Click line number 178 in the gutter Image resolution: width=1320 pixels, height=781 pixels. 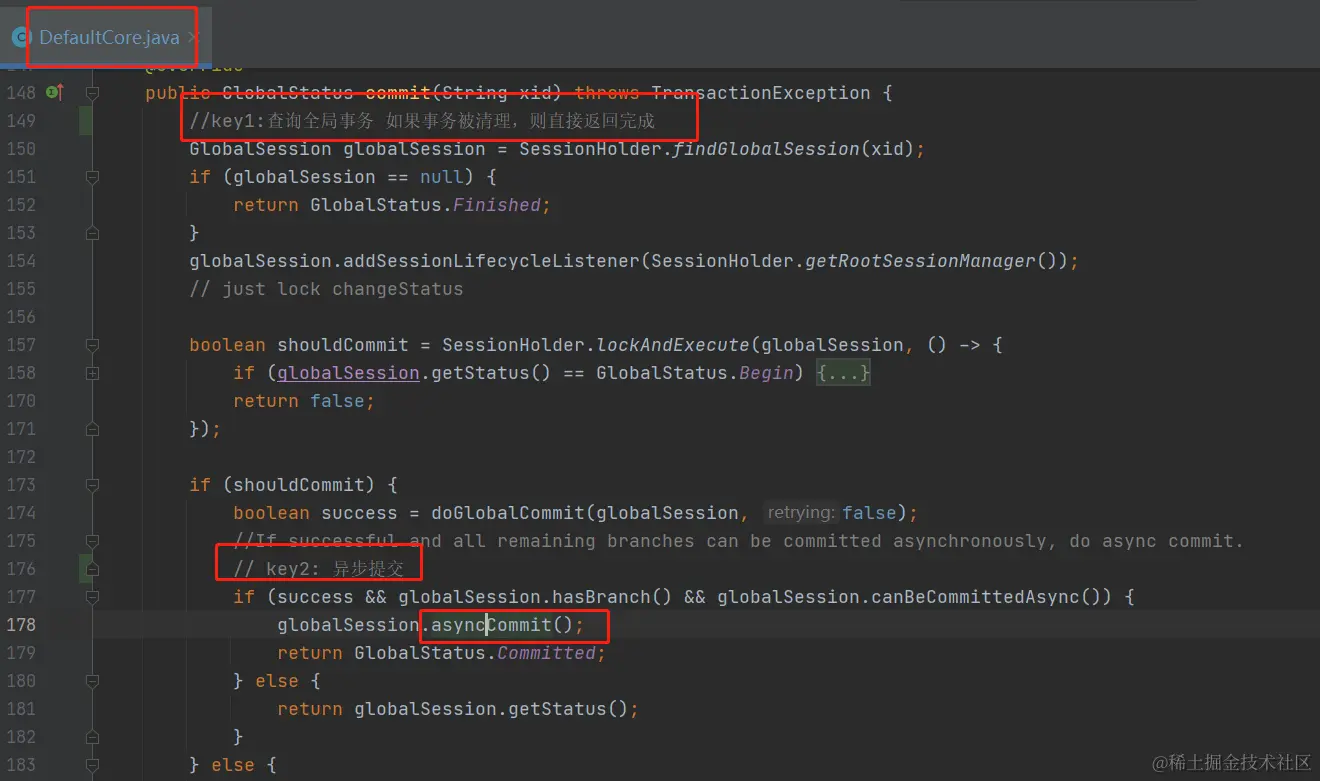coord(21,625)
